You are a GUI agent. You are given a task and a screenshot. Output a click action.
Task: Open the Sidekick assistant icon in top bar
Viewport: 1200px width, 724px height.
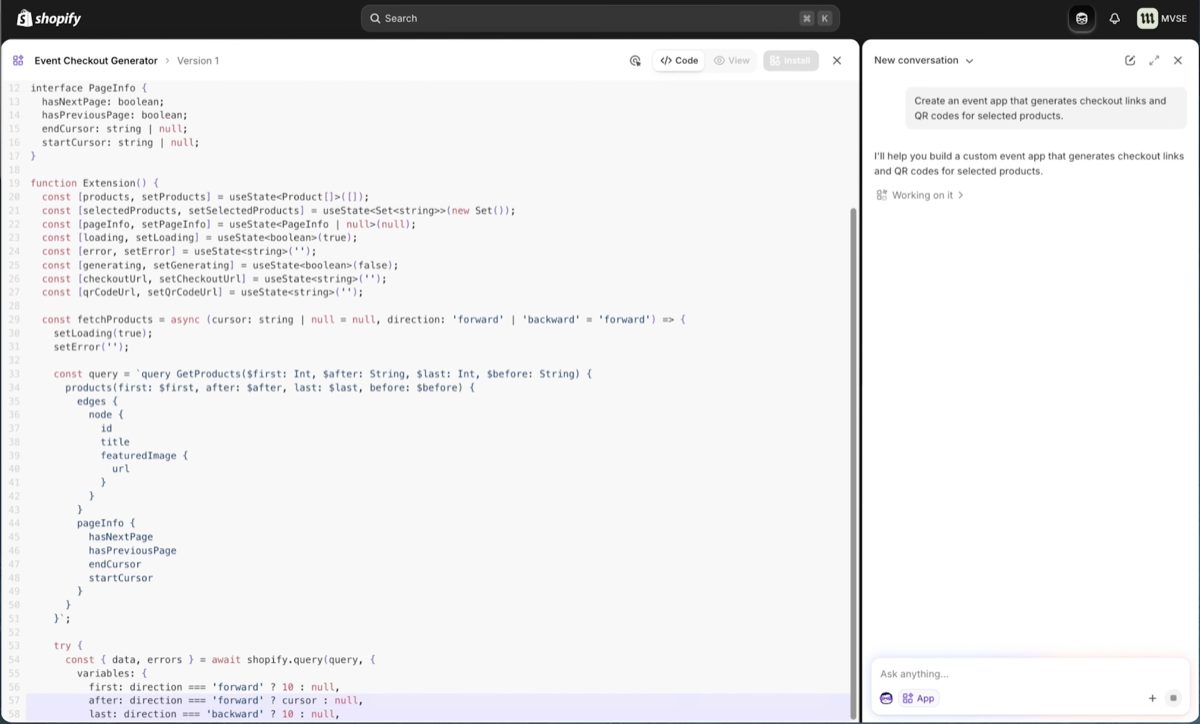[x=1081, y=18]
